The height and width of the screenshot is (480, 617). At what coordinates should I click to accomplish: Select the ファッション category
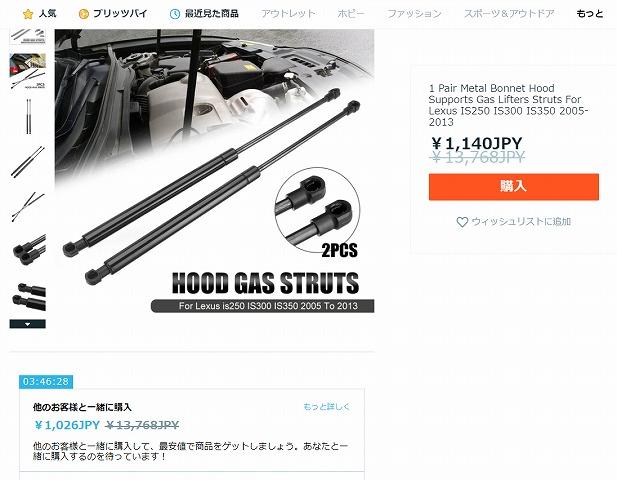(414, 14)
